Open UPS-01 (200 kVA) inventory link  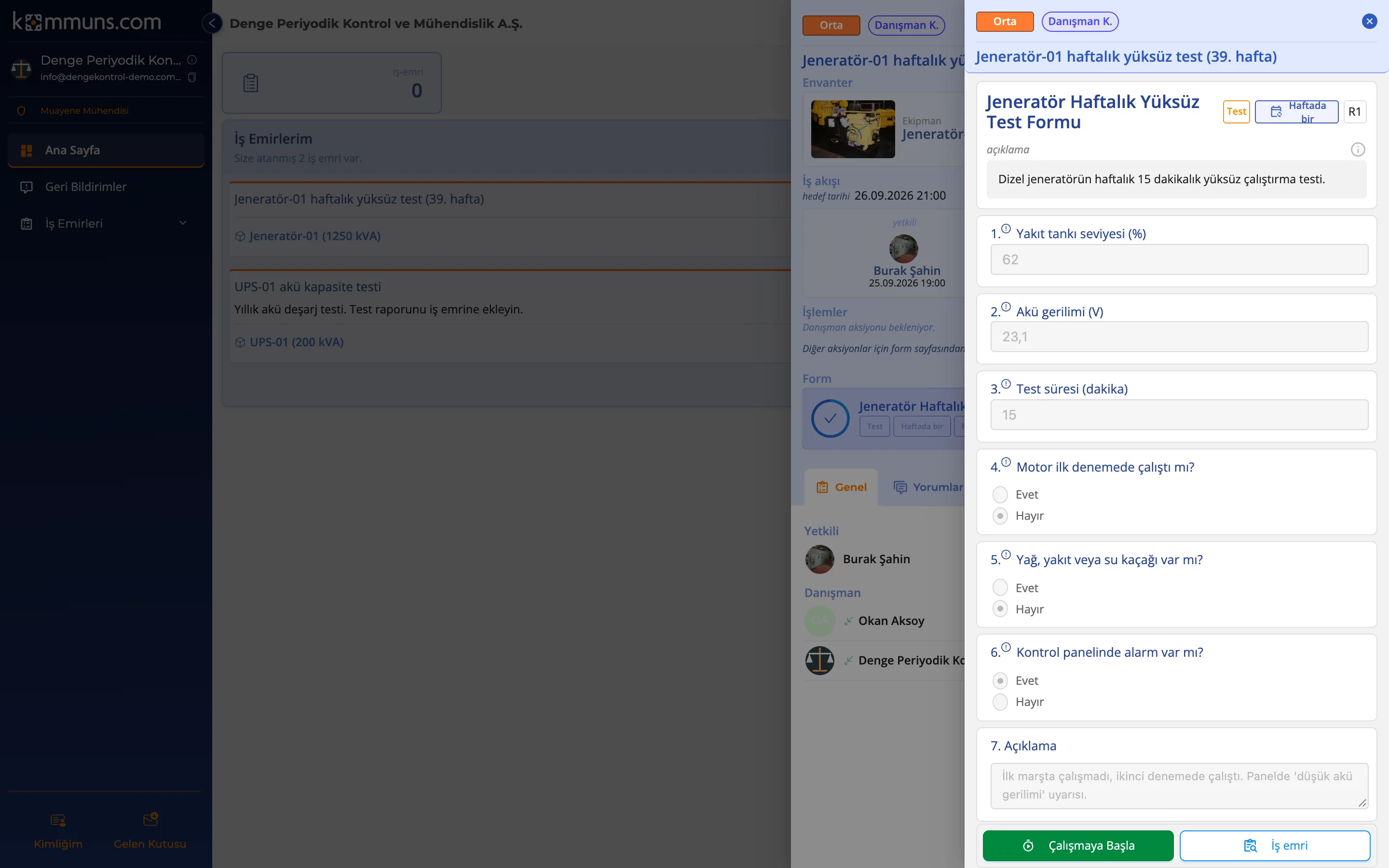(x=296, y=342)
